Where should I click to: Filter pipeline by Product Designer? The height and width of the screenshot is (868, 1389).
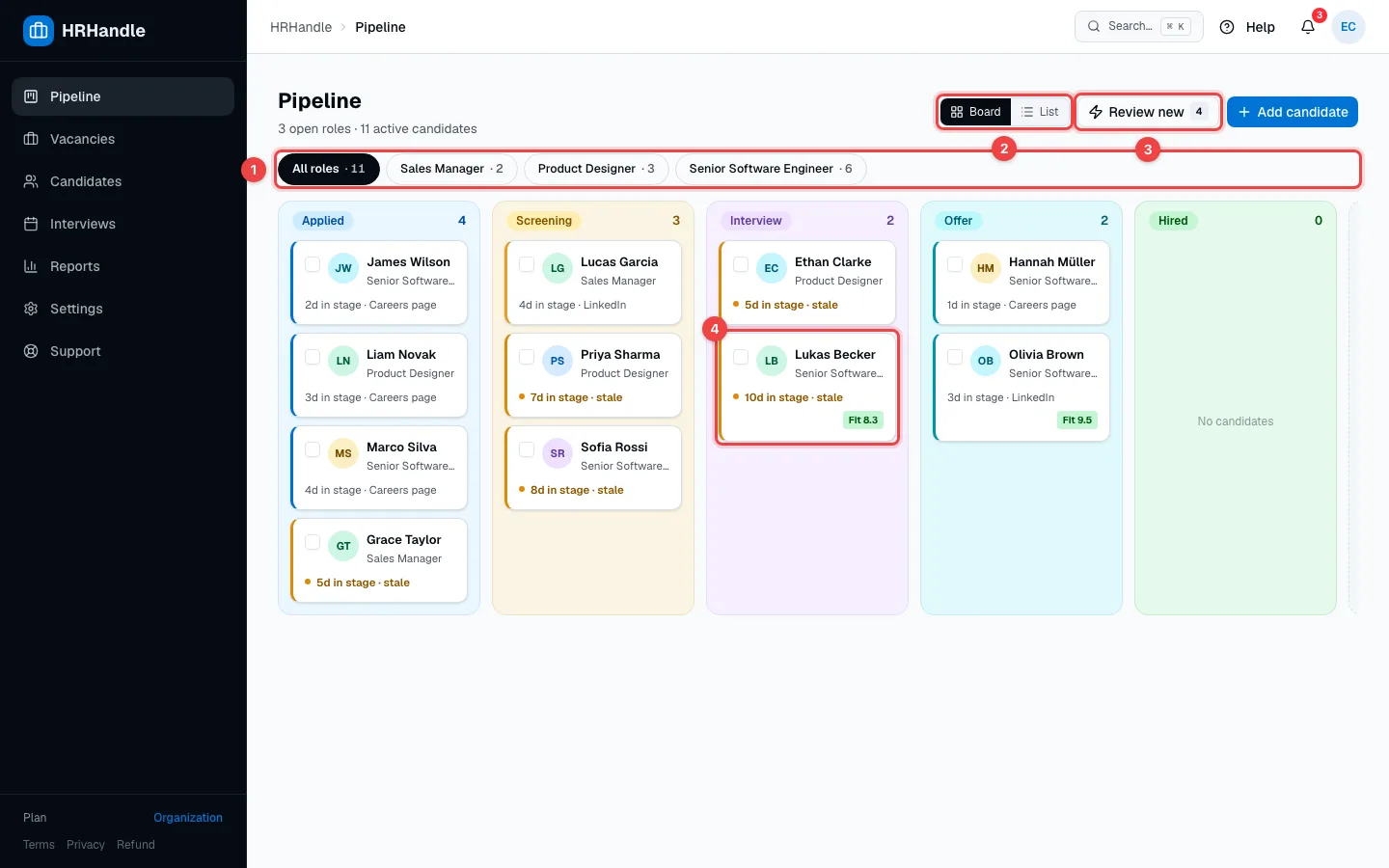[x=596, y=169]
